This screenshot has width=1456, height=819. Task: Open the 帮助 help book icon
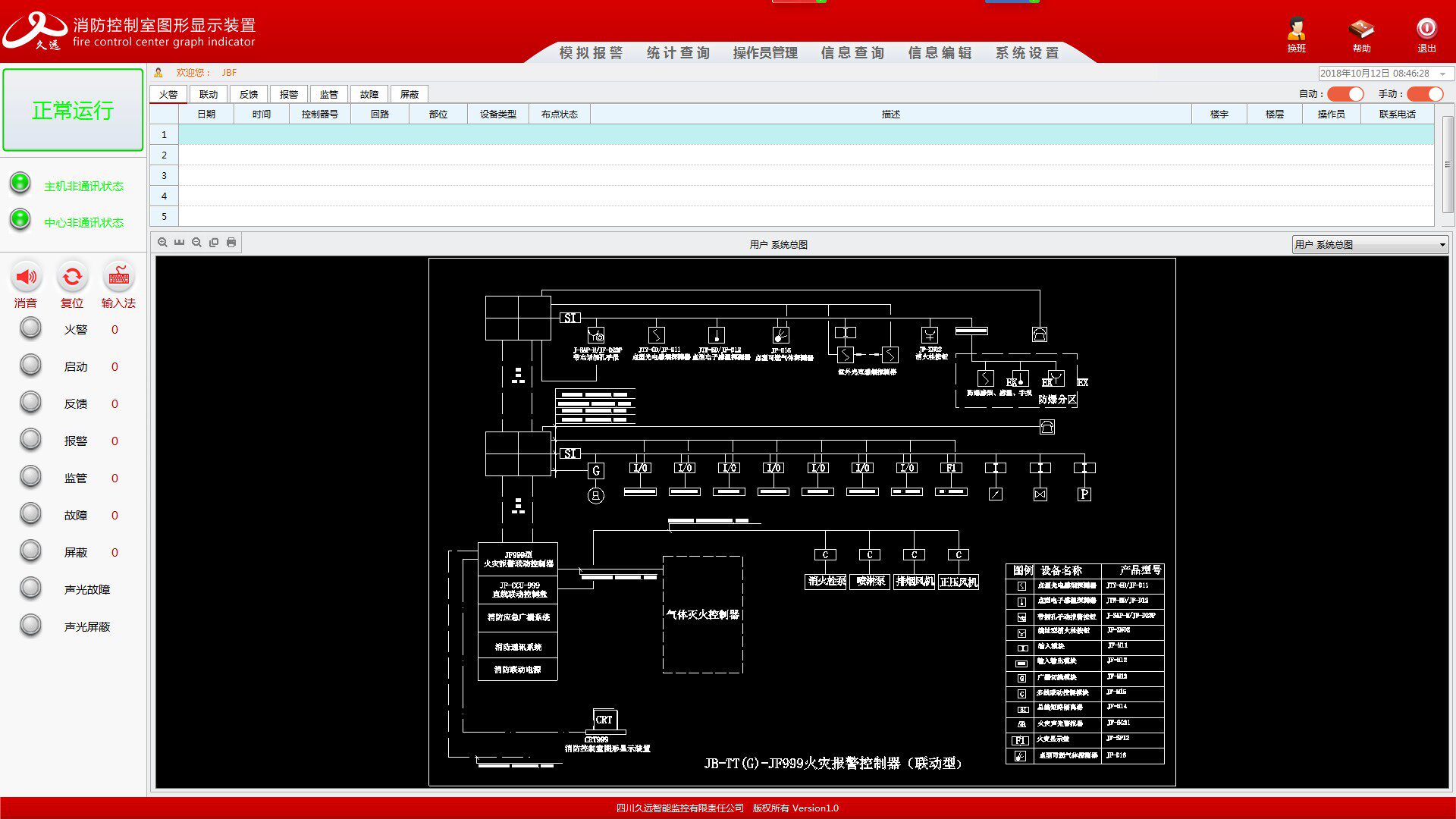click(x=1361, y=30)
